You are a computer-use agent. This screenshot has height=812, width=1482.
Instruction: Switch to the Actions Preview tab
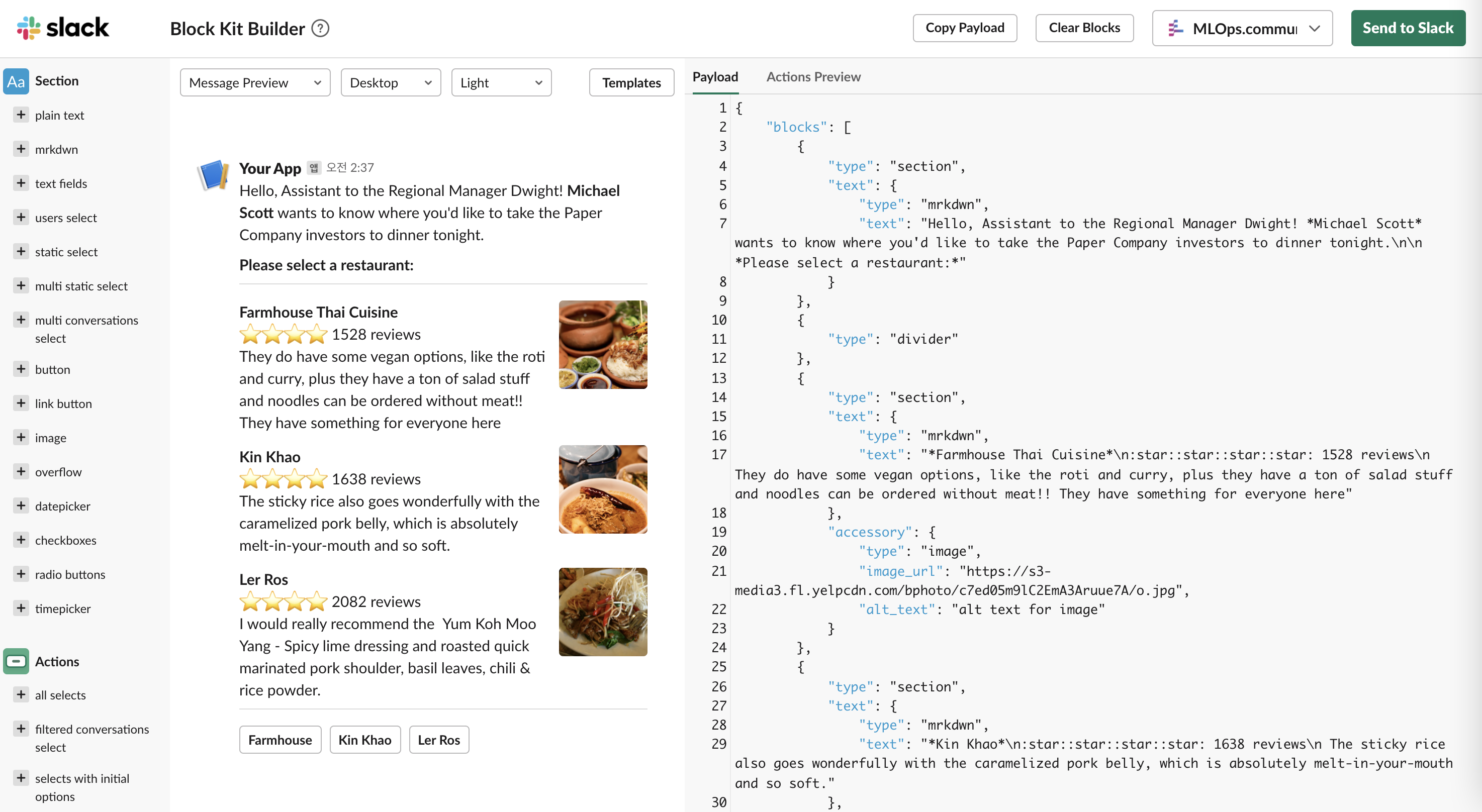click(813, 77)
